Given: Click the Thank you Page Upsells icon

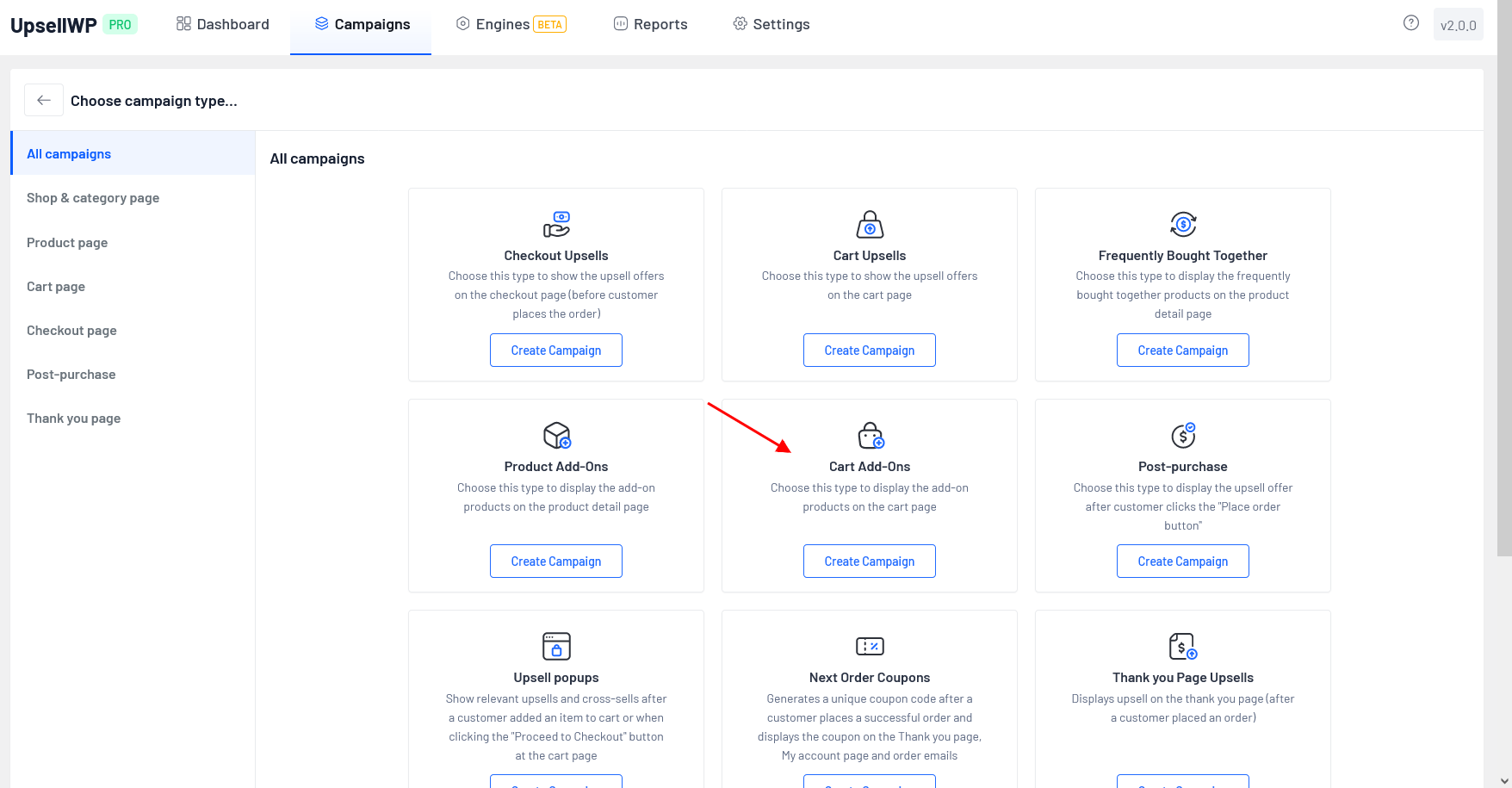Looking at the screenshot, I should (1183, 646).
